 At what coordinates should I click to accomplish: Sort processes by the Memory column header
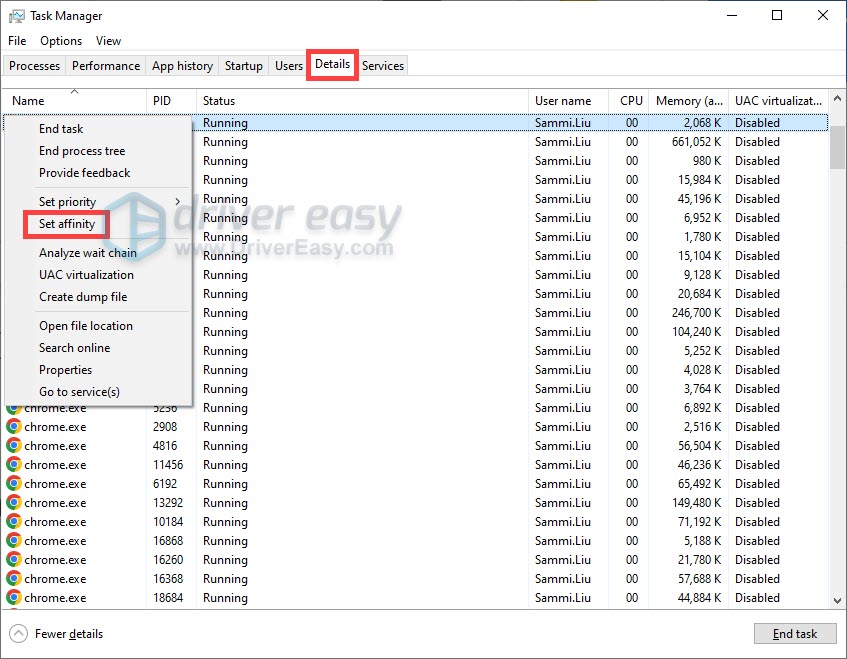point(689,101)
